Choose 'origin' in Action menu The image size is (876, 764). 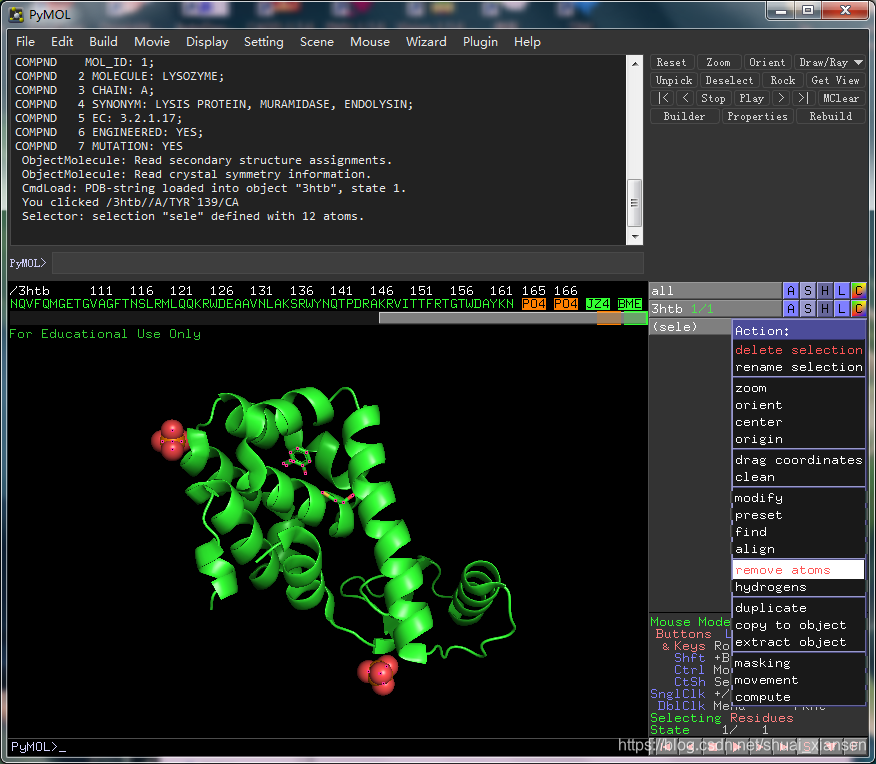(x=798, y=440)
